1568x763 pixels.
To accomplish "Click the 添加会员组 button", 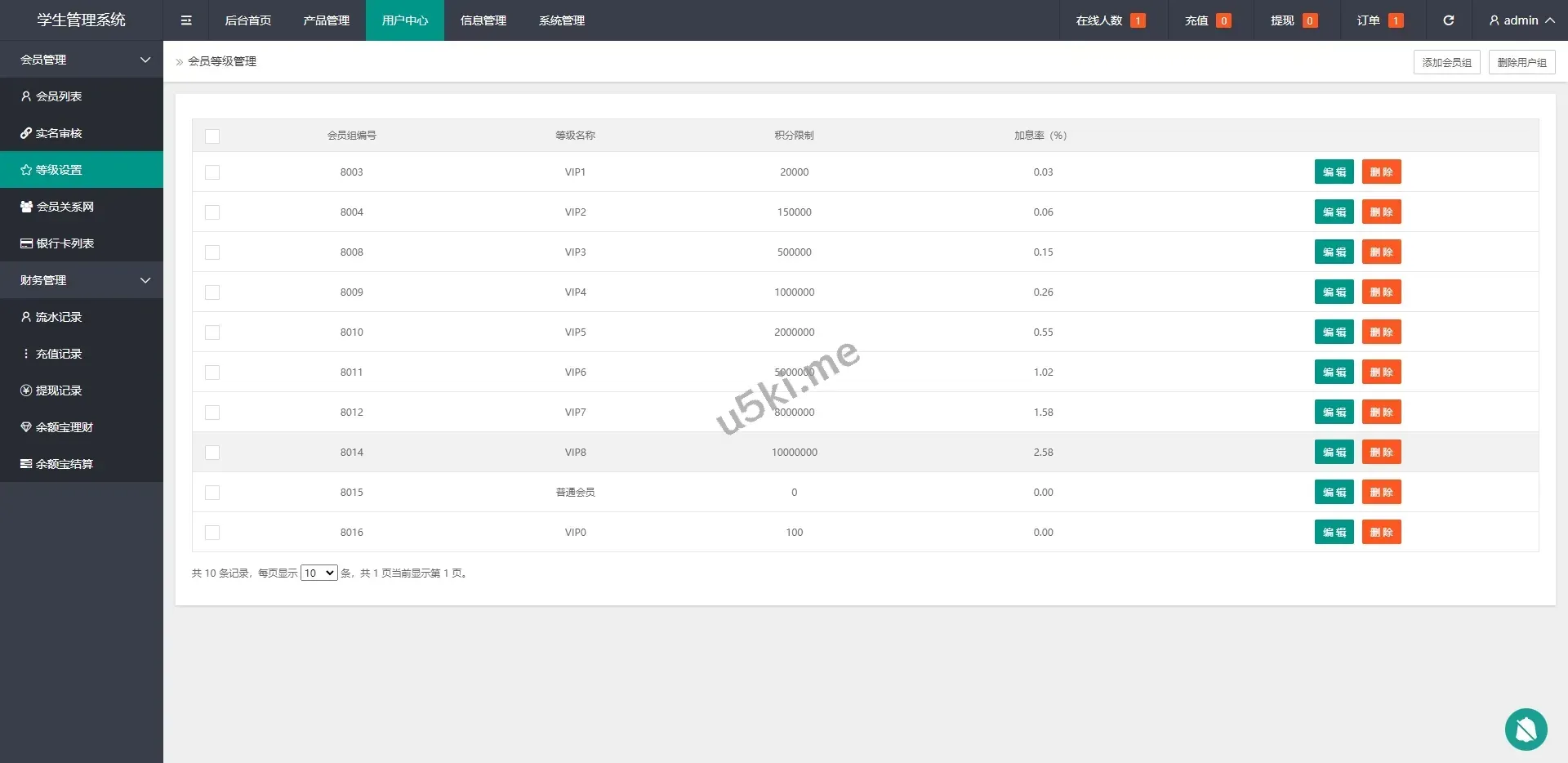I will point(1446,62).
